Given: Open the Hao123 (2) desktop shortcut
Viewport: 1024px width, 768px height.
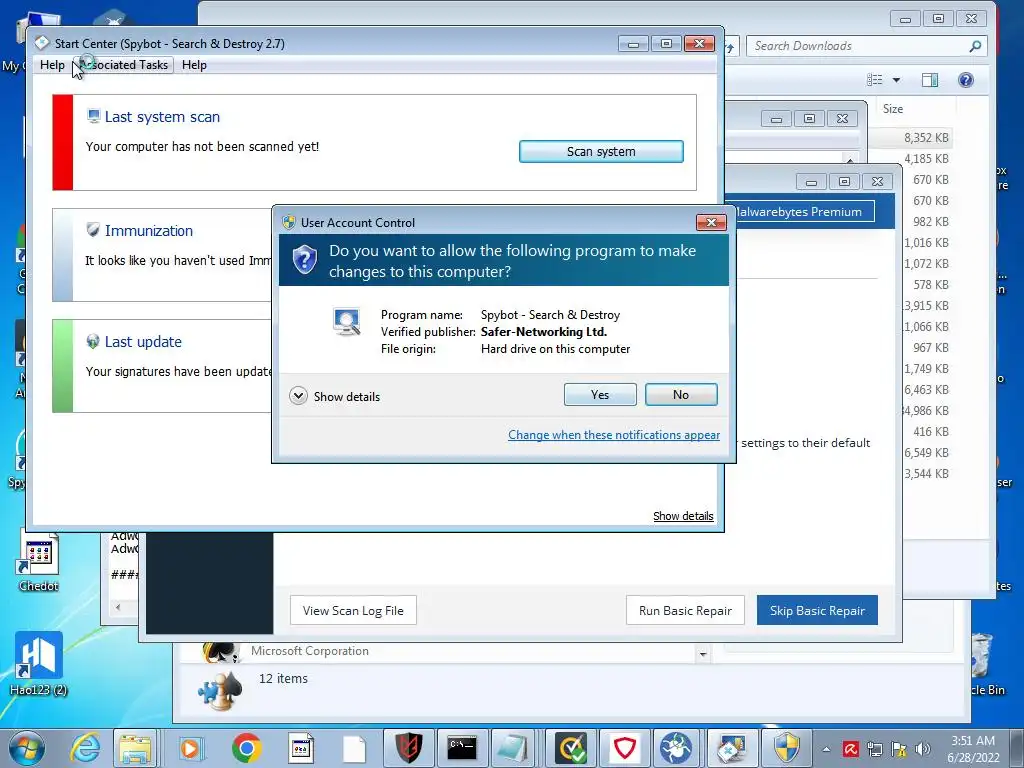Looking at the screenshot, I should tap(39, 664).
